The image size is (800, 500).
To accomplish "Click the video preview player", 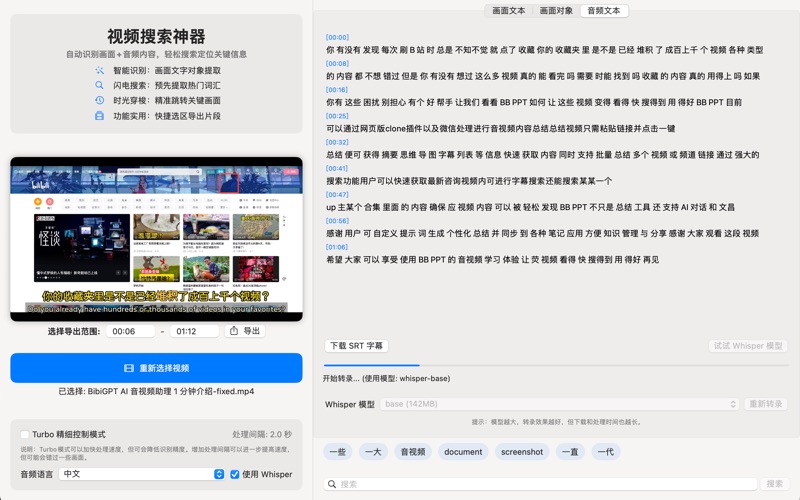I will click(x=156, y=239).
